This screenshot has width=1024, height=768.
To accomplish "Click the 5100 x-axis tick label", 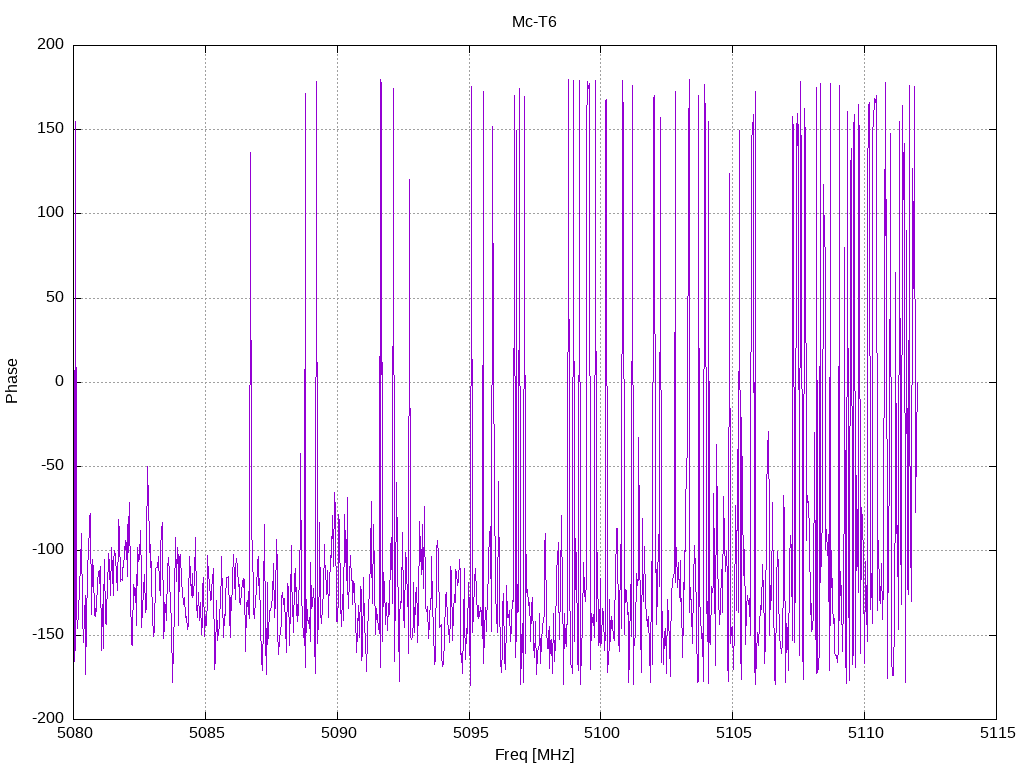I will (601, 733).
